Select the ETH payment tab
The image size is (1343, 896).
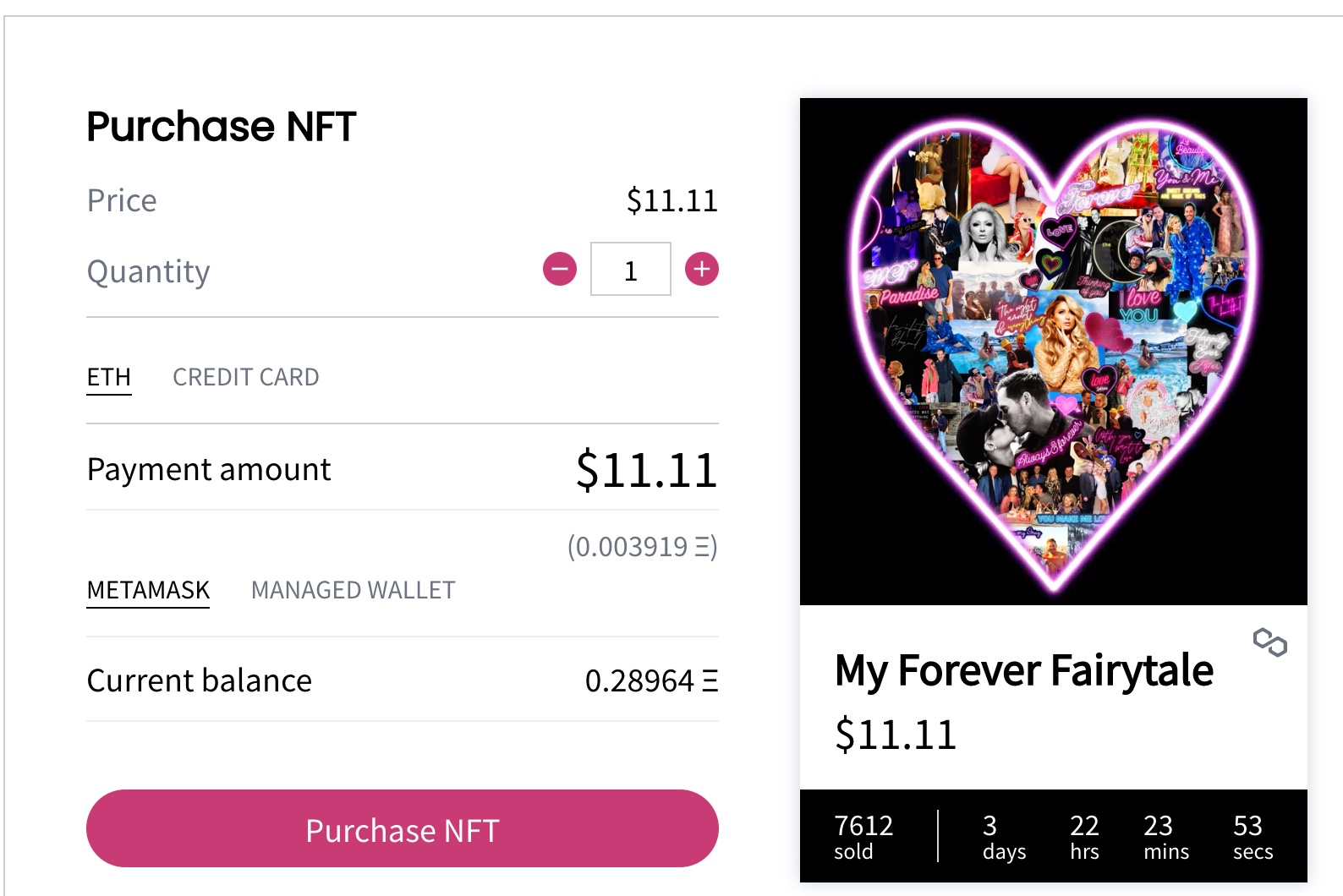tap(109, 377)
